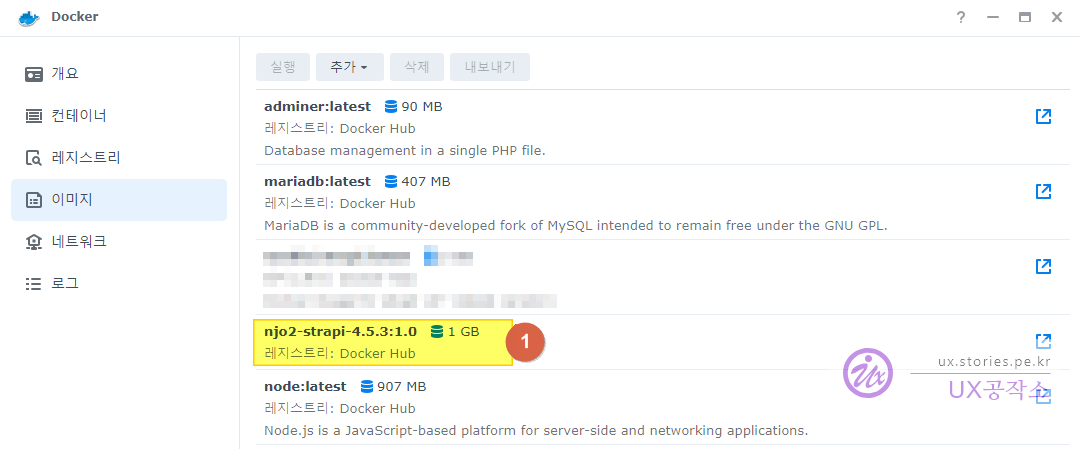Click the 로그 log sidebar icon
The width and height of the screenshot is (1080, 449).
[34, 284]
